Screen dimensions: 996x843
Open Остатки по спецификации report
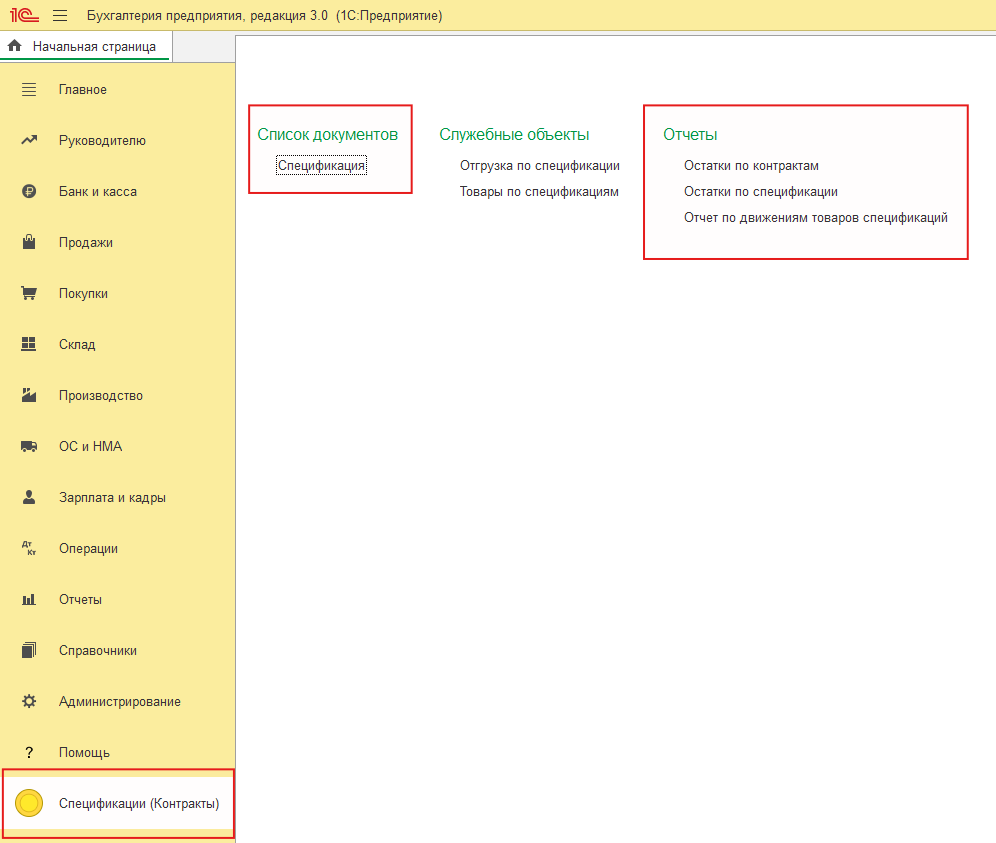click(761, 191)
